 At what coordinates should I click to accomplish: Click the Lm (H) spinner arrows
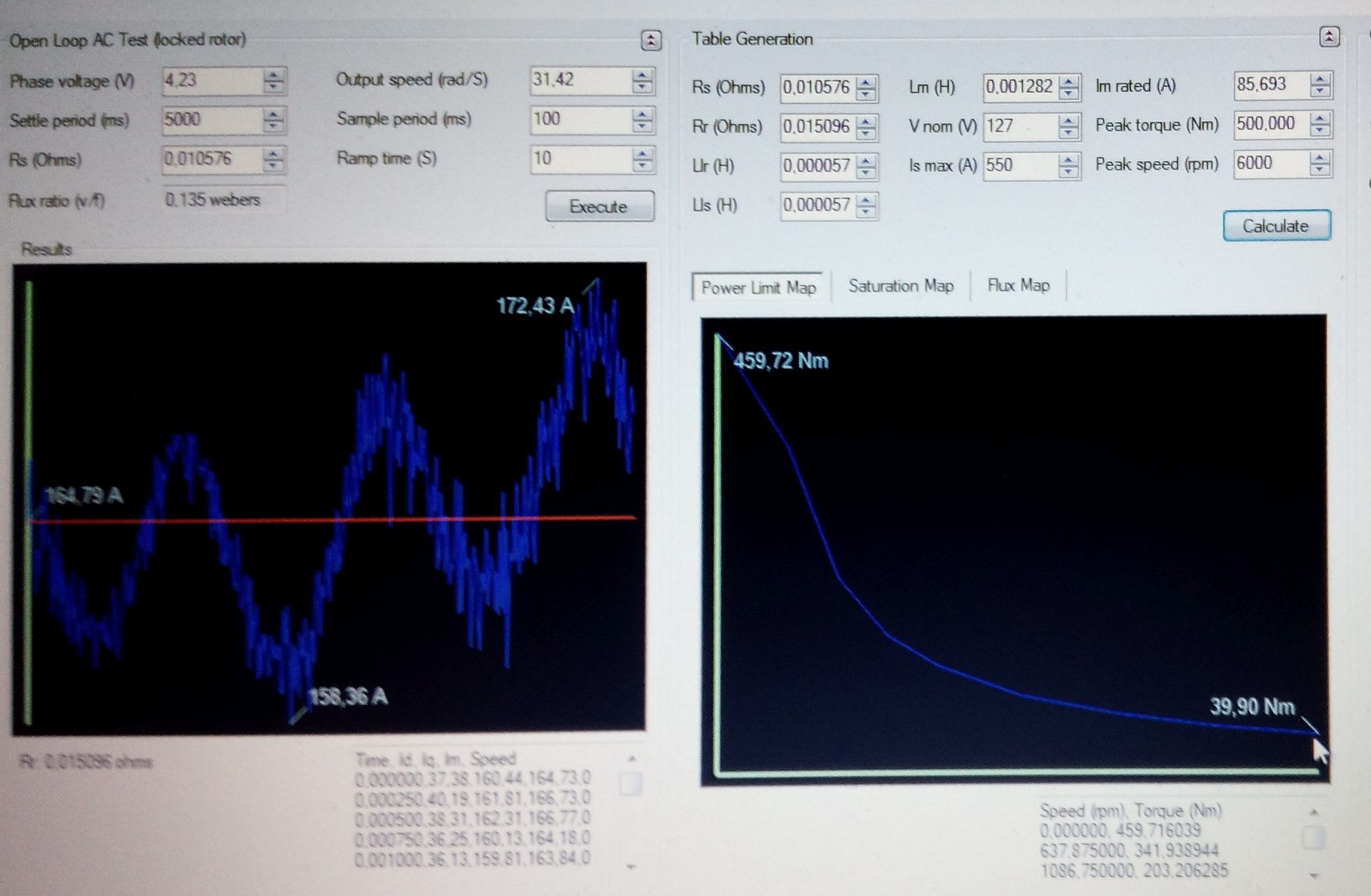click(1068, 87)
